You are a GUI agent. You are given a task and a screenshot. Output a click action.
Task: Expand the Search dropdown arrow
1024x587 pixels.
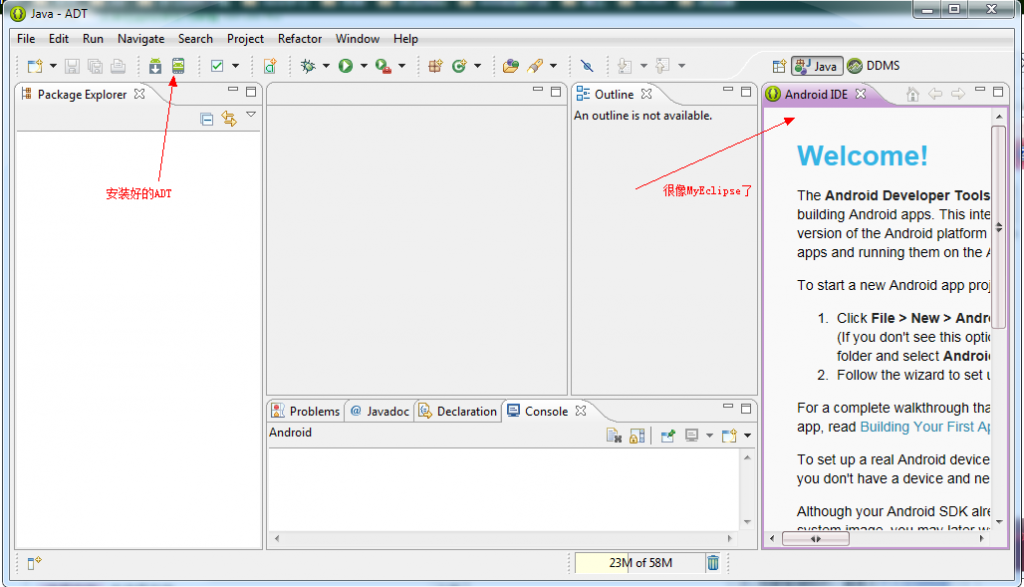553,66
